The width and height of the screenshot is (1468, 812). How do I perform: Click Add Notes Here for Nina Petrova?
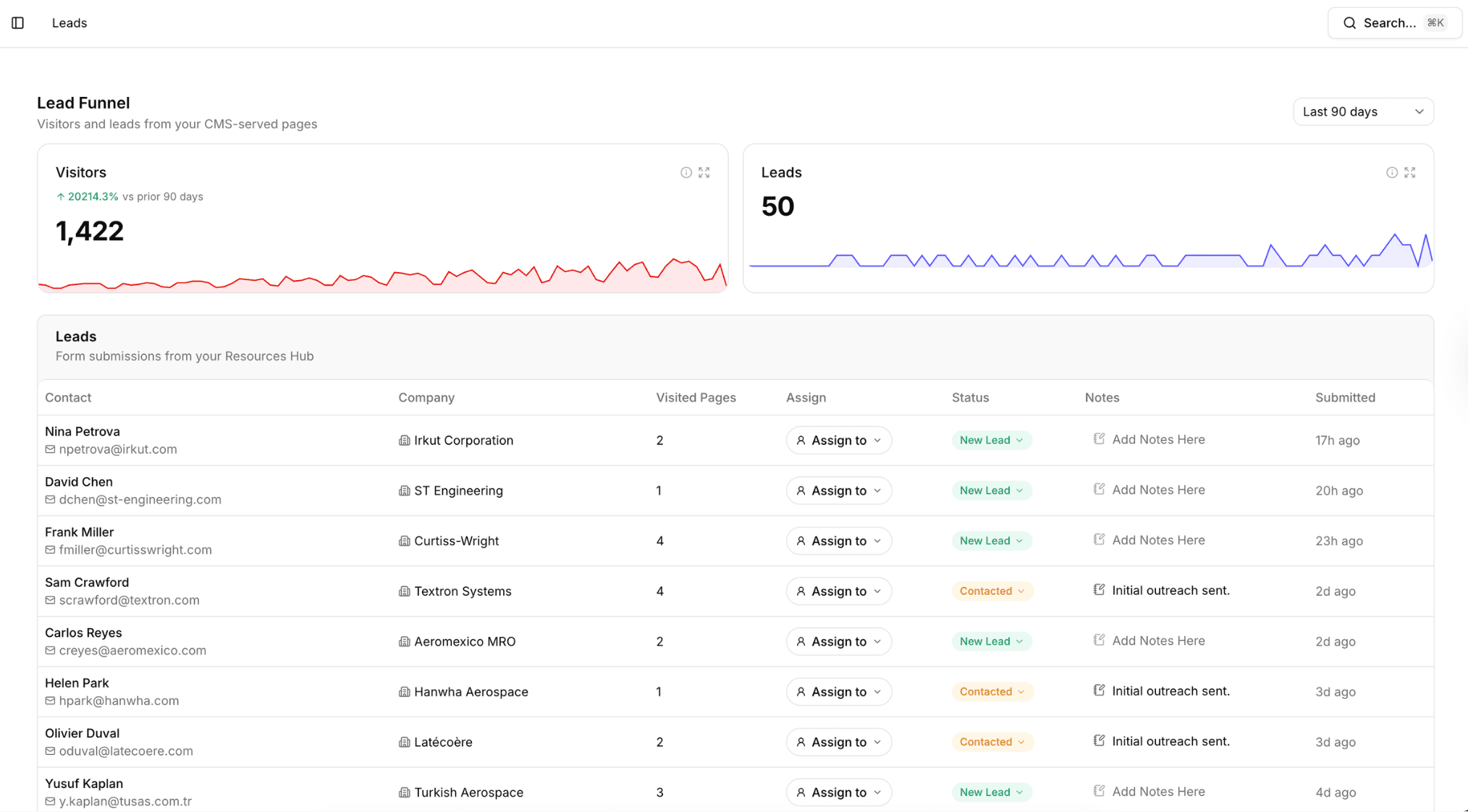[x=1158, y=439]
